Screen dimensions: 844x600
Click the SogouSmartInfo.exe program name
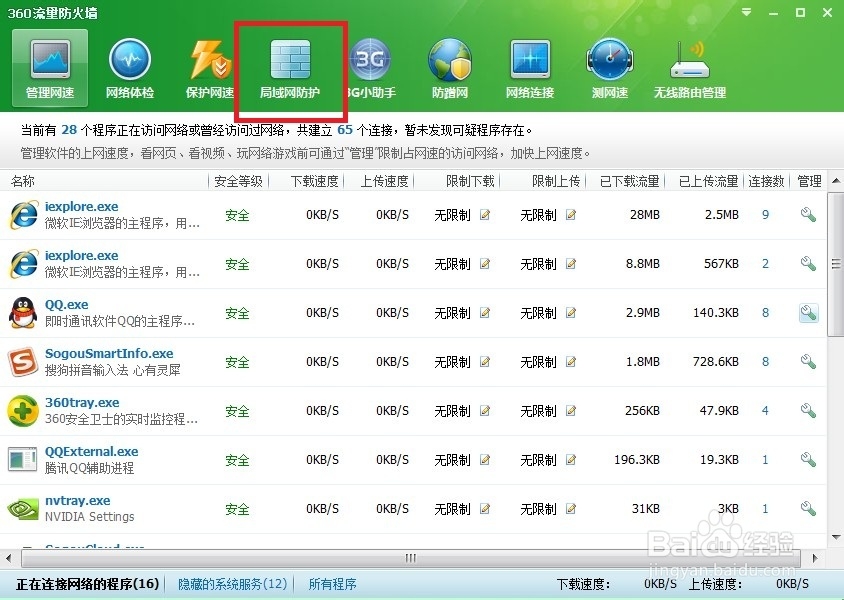[109, 354]
